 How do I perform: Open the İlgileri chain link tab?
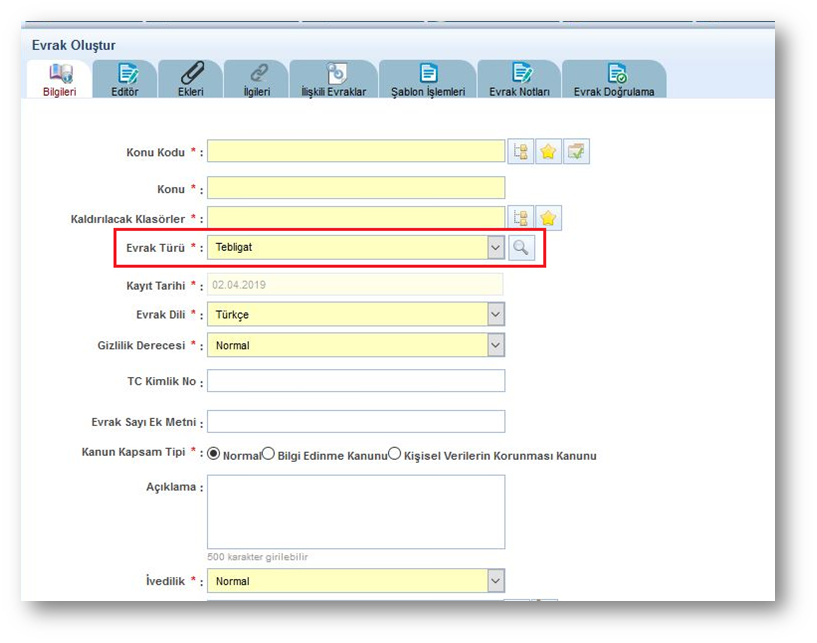tap(258, 79)
